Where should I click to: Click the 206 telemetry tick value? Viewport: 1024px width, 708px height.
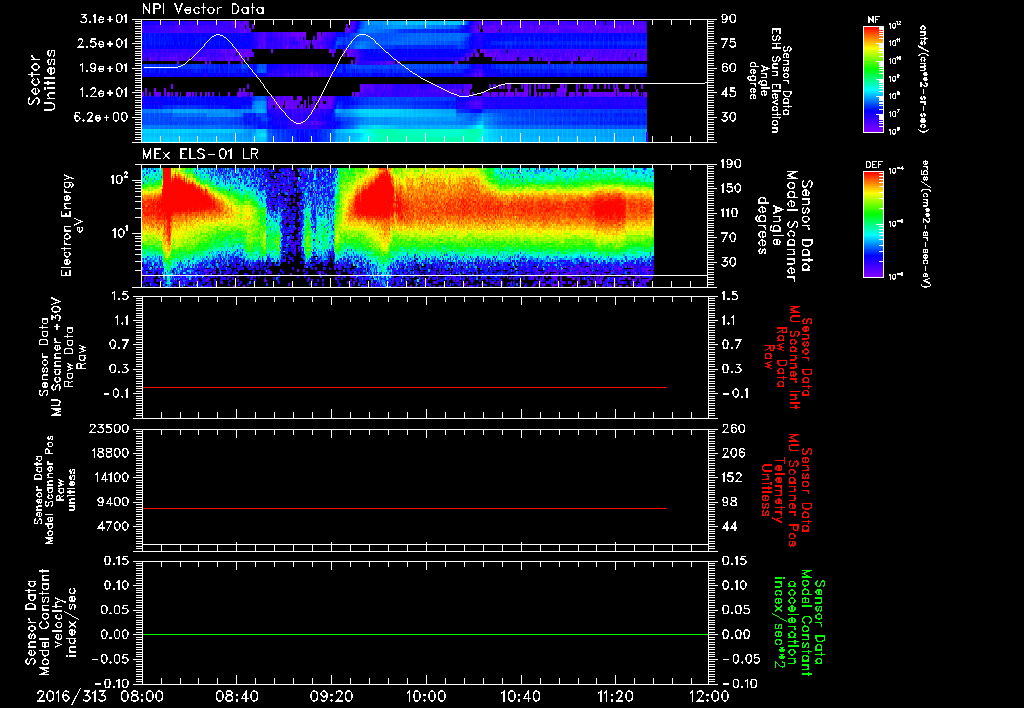click(x=731, y=453)
